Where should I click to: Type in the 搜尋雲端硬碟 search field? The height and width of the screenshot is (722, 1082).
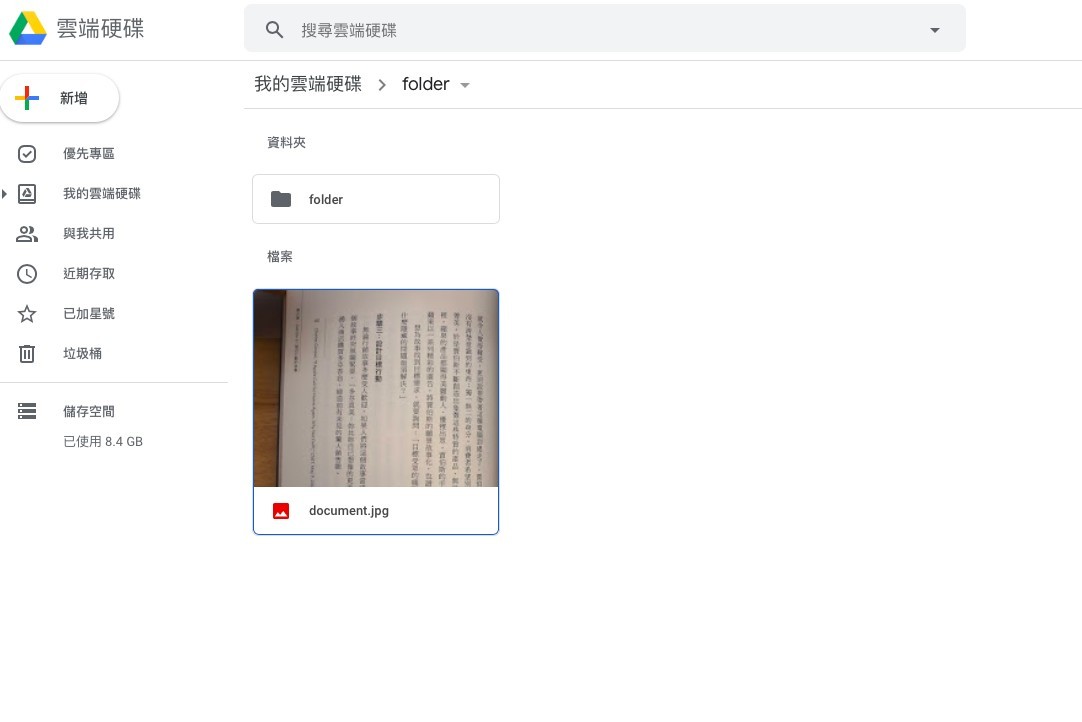[600, 30]
